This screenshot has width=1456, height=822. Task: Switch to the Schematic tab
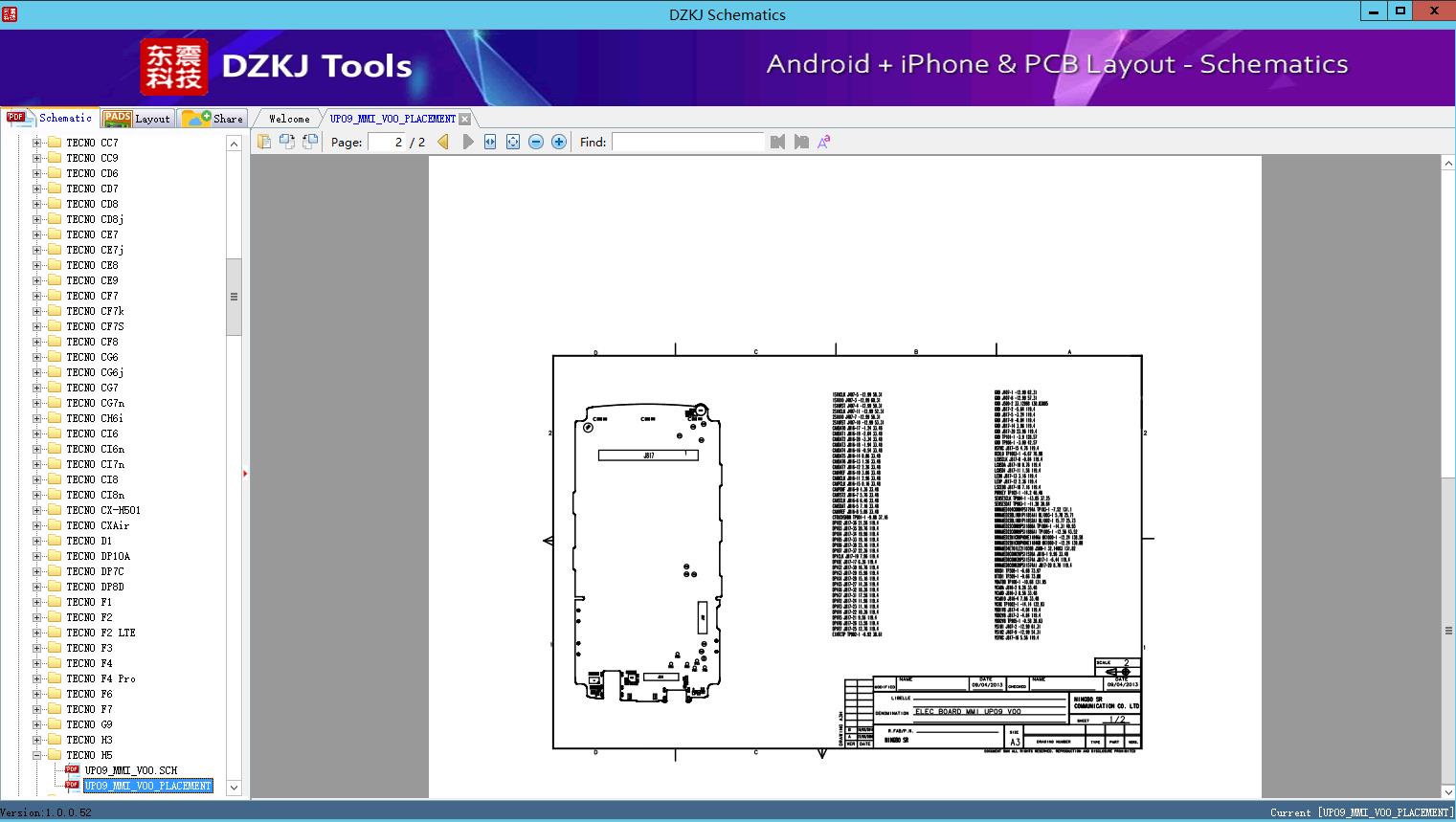[x=50, y=118]
